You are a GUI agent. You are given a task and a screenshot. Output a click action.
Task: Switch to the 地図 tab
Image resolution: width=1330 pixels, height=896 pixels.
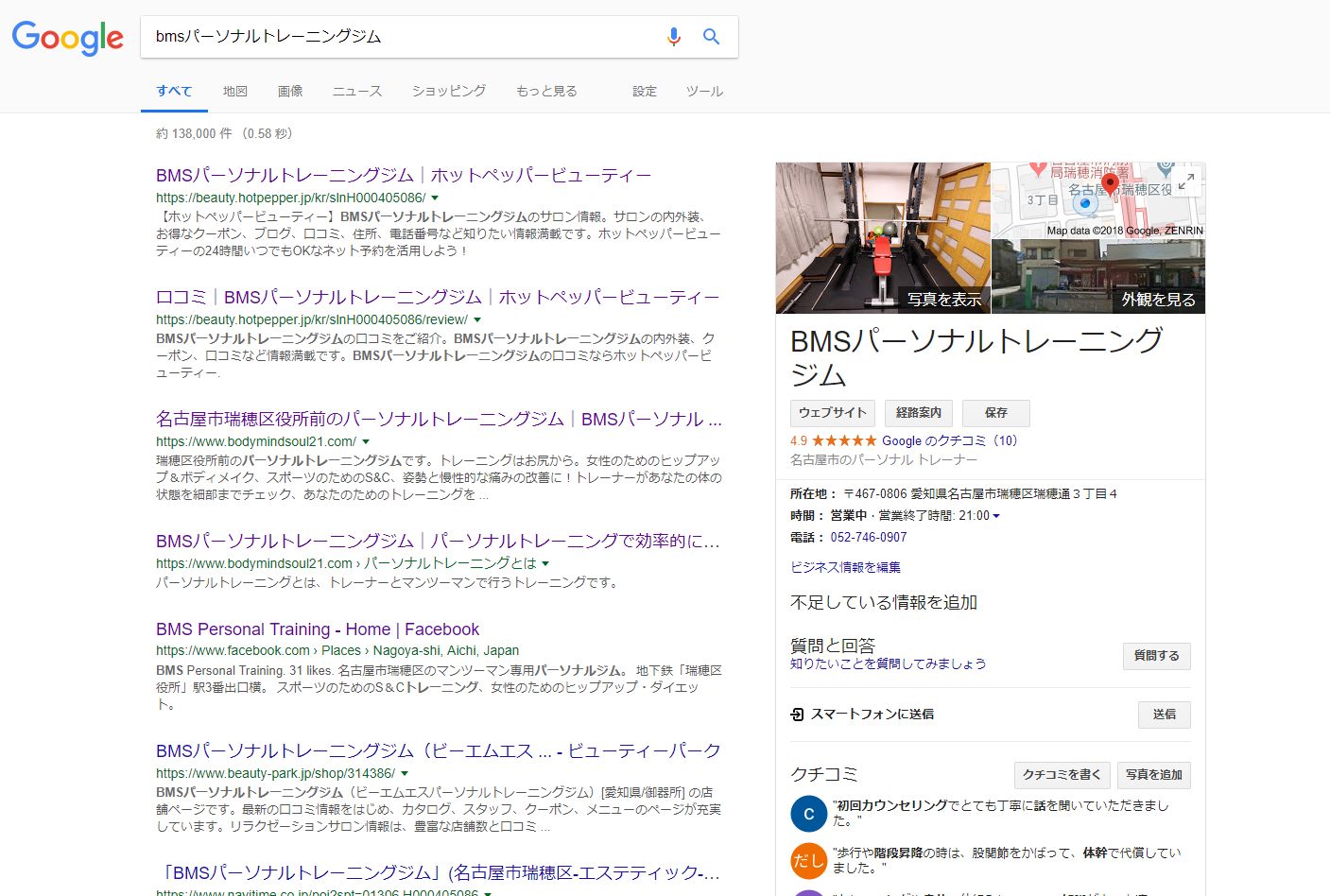click(x=235, y=91)
